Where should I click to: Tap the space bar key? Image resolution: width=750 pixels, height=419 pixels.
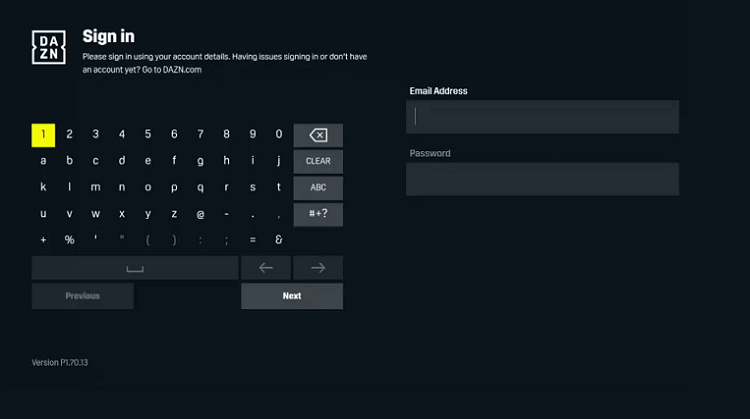point(135,268)
